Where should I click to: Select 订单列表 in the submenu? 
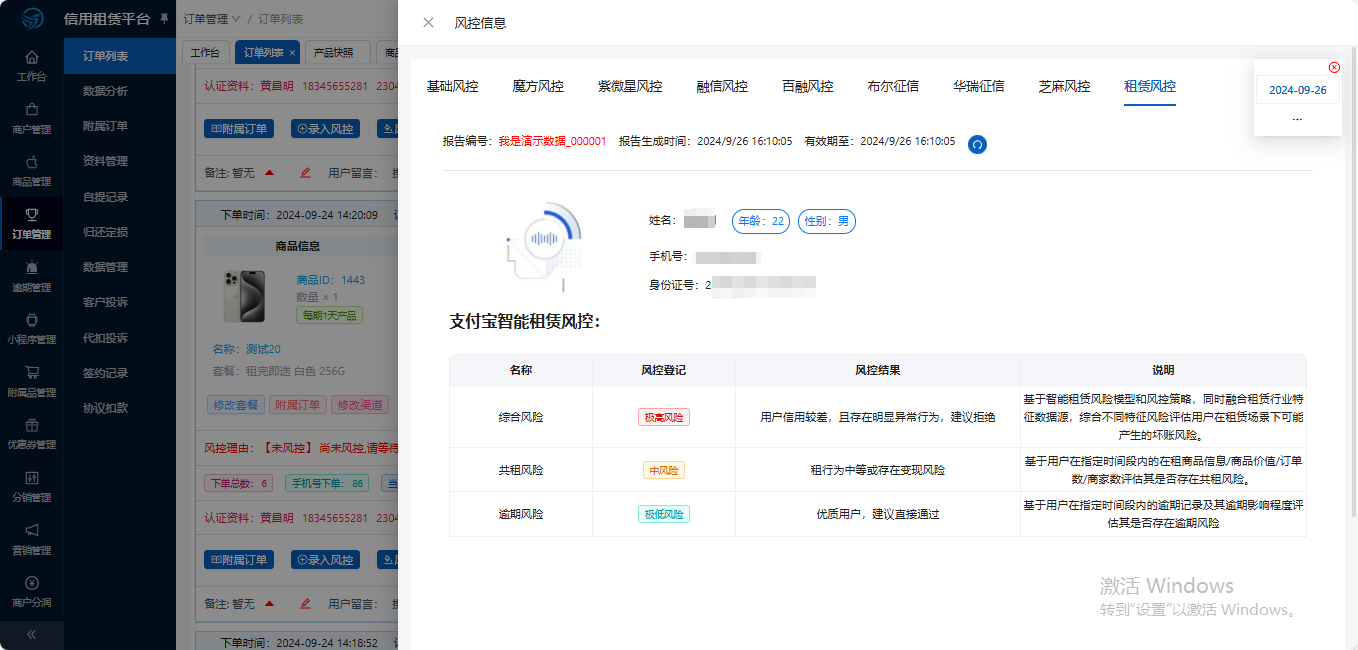(x=120, y=56)
